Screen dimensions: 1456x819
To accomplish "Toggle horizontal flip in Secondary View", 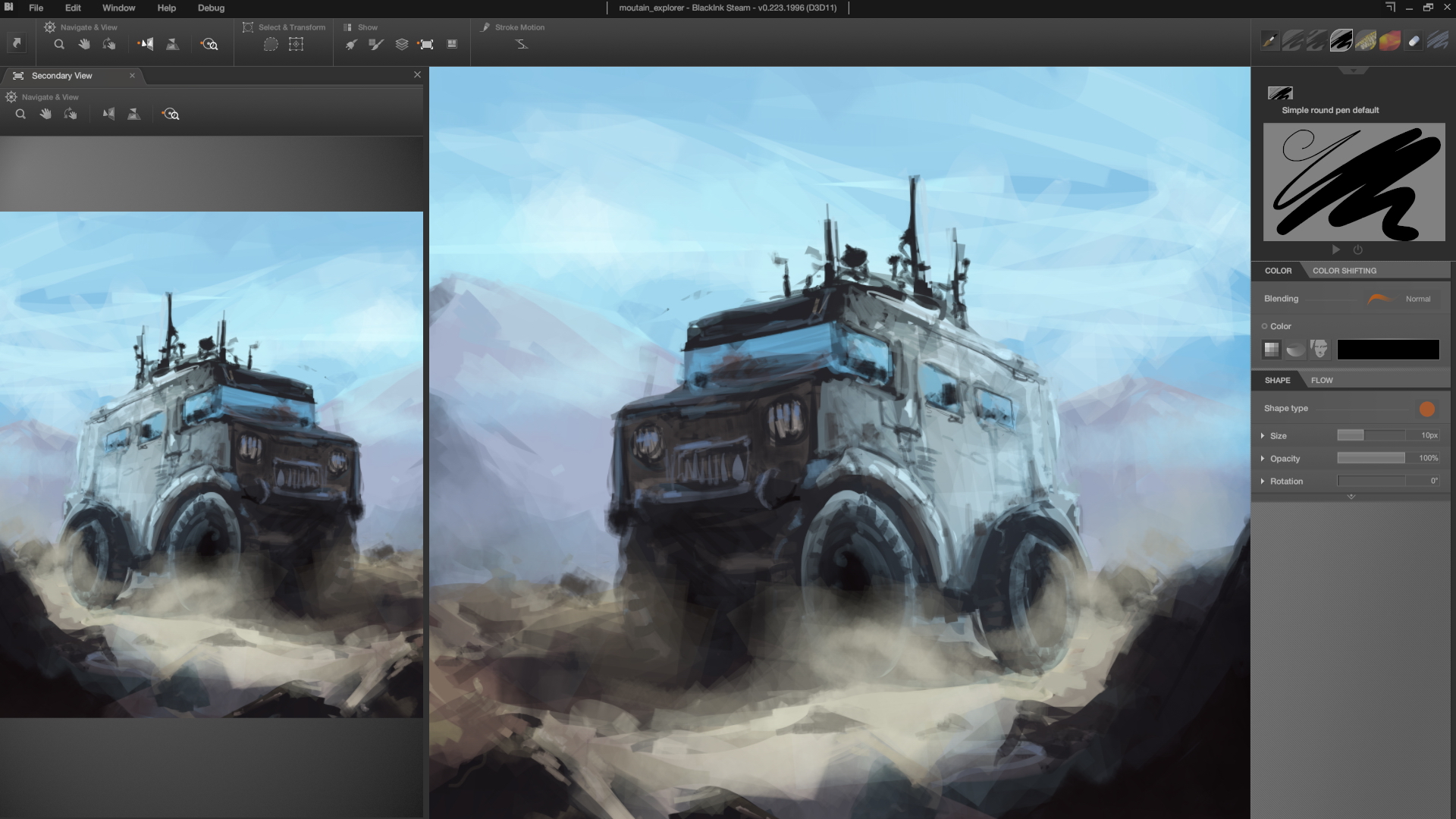I will (109, 115).
